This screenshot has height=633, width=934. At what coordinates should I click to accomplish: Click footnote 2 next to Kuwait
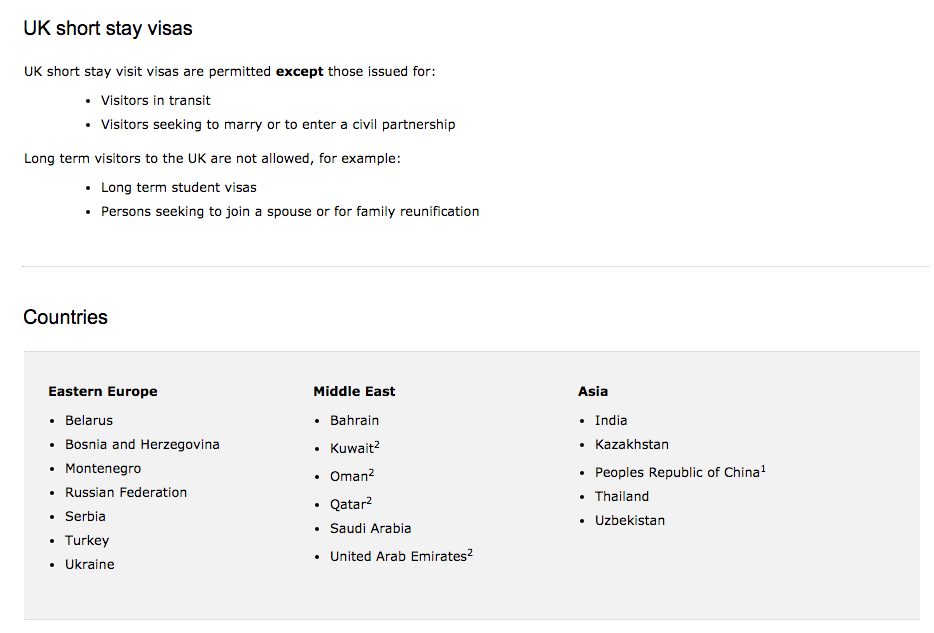[377, 444]
